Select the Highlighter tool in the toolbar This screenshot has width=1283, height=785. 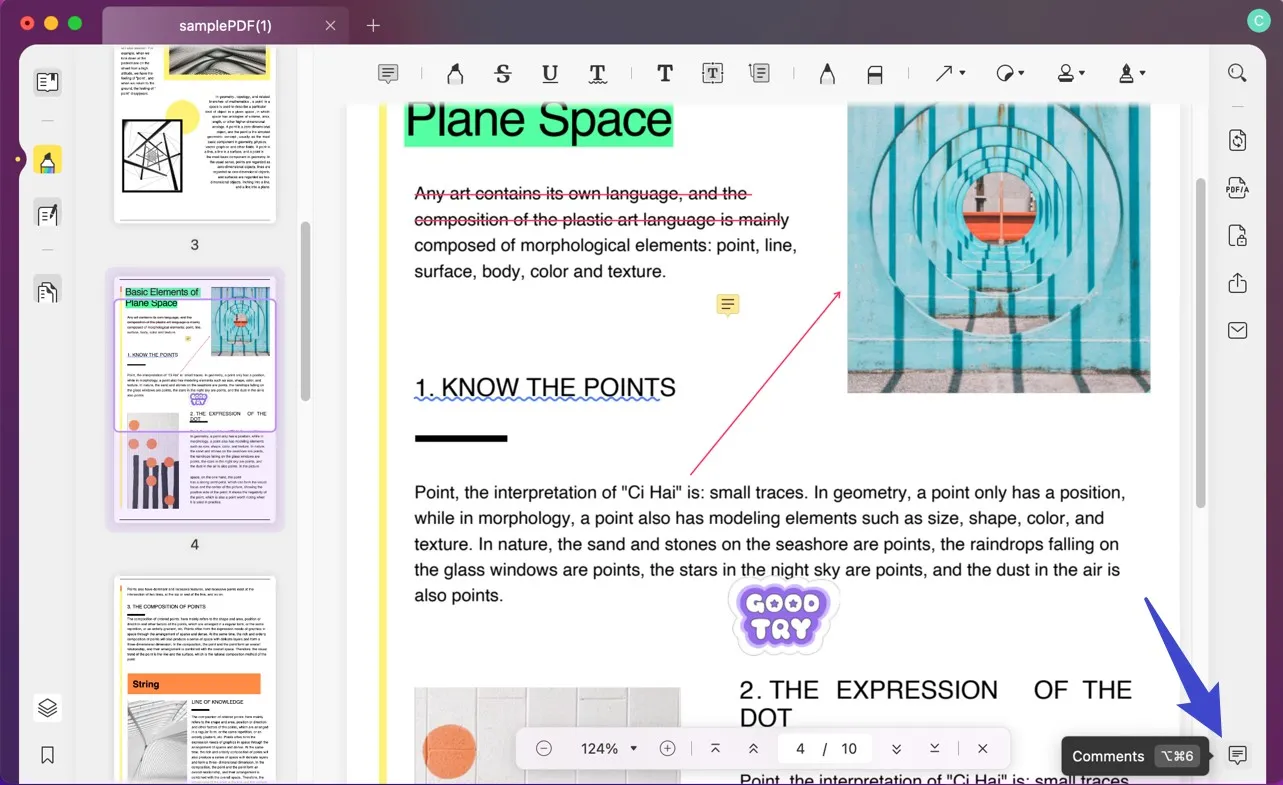click(455, 73)
